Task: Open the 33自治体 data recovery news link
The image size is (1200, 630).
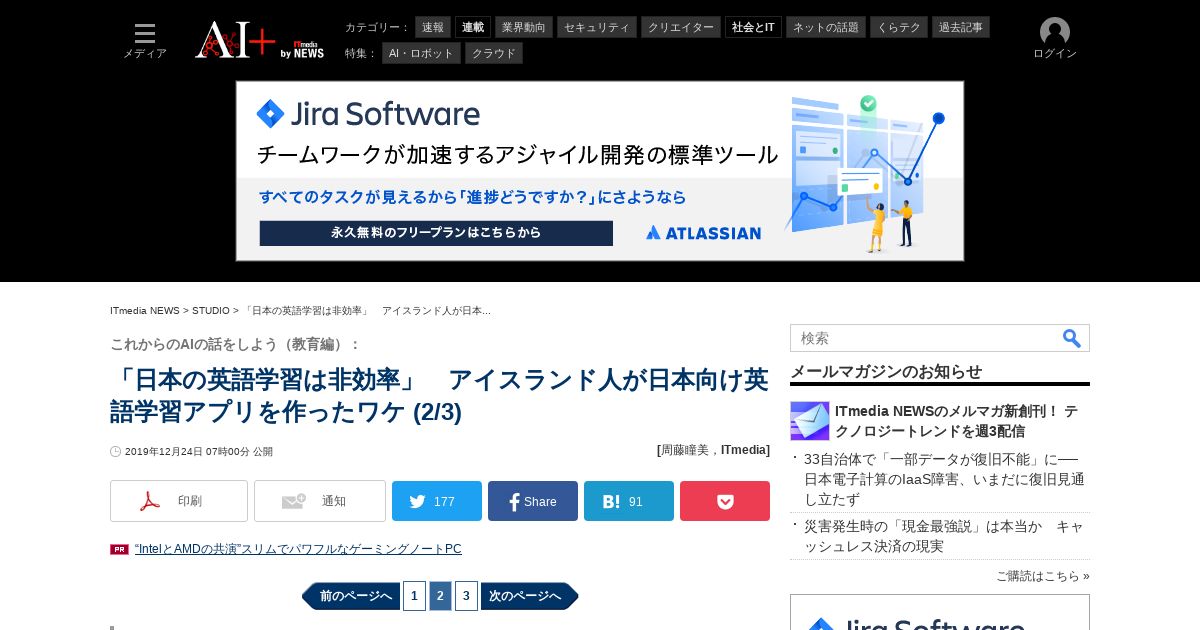Action: pos(944,479)
